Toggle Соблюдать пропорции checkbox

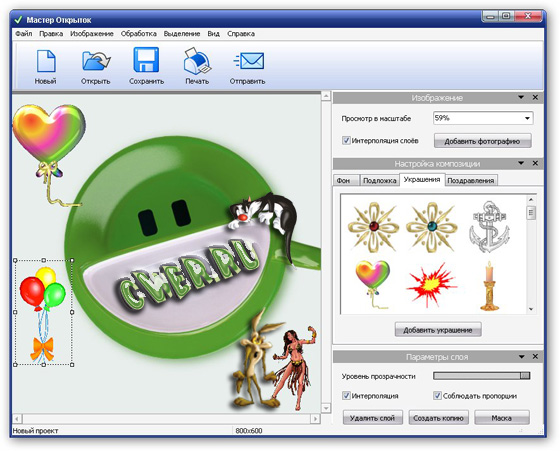click(437, 395)
